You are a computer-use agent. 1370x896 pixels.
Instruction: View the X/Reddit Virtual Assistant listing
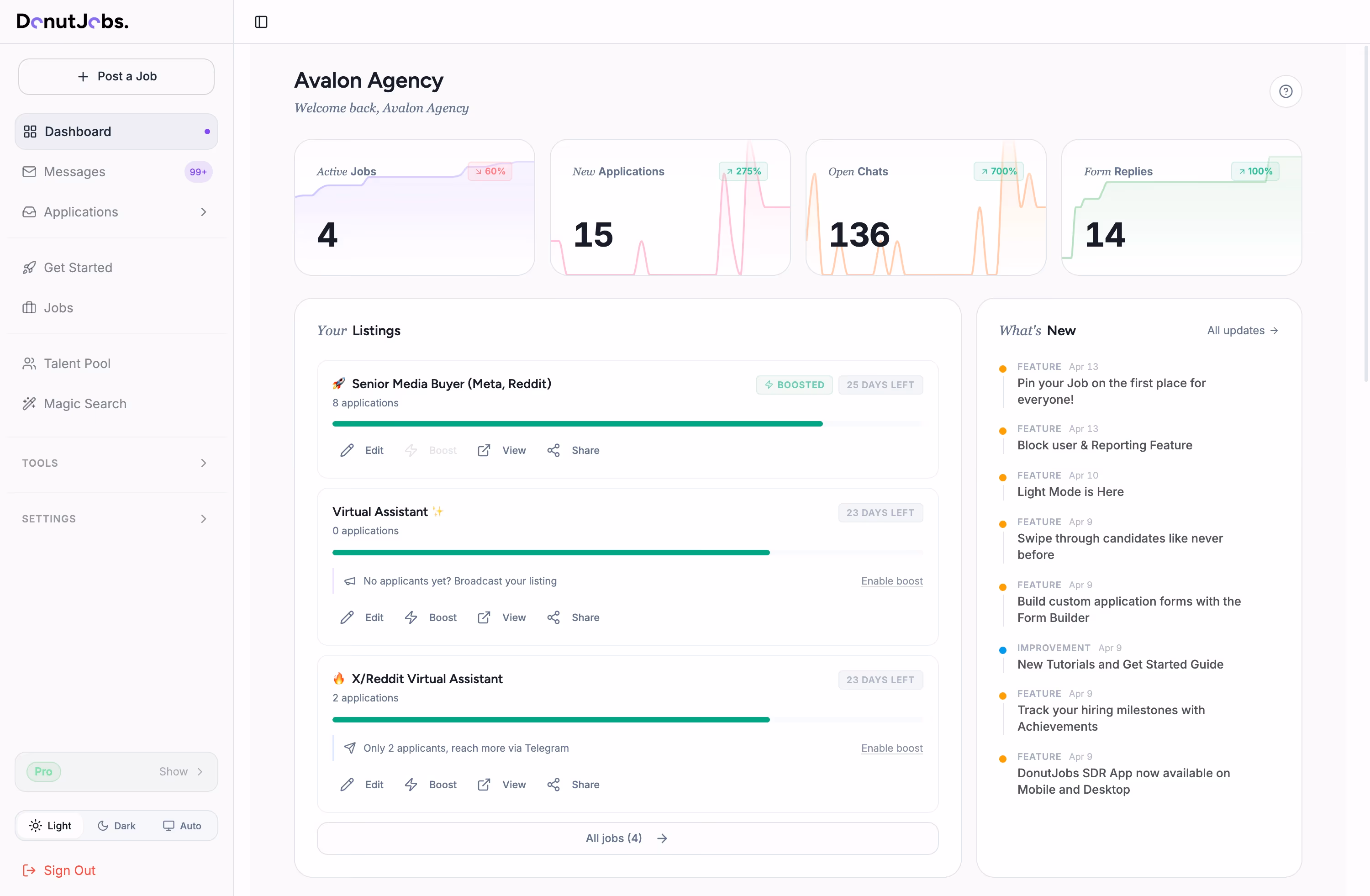click(x=501, y=785)
